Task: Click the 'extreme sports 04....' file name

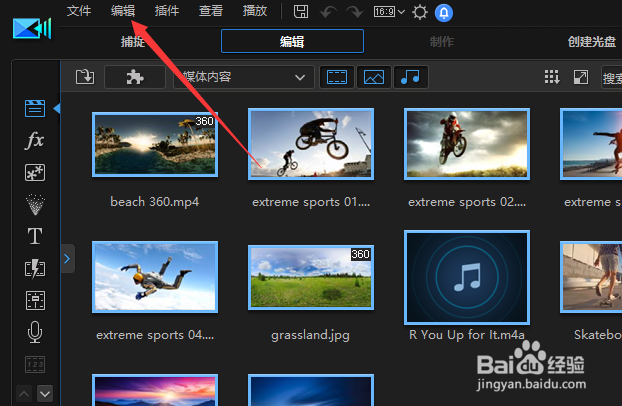Action: click(x=155, y=335)
